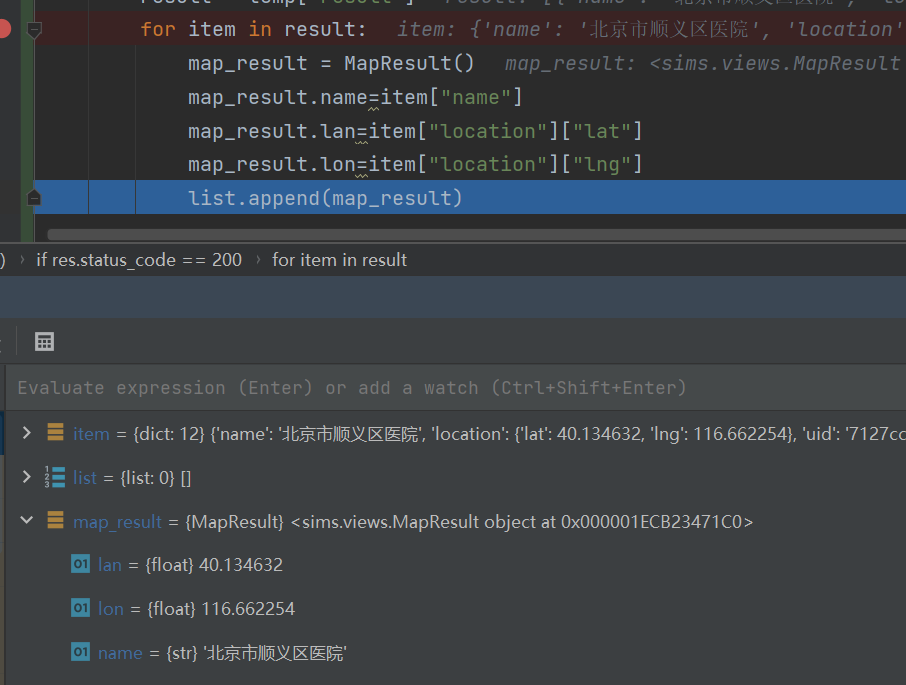Click the field icon beside lan
Image resolution: width=906 pixels, height=685 pixels.
point(80,564)
